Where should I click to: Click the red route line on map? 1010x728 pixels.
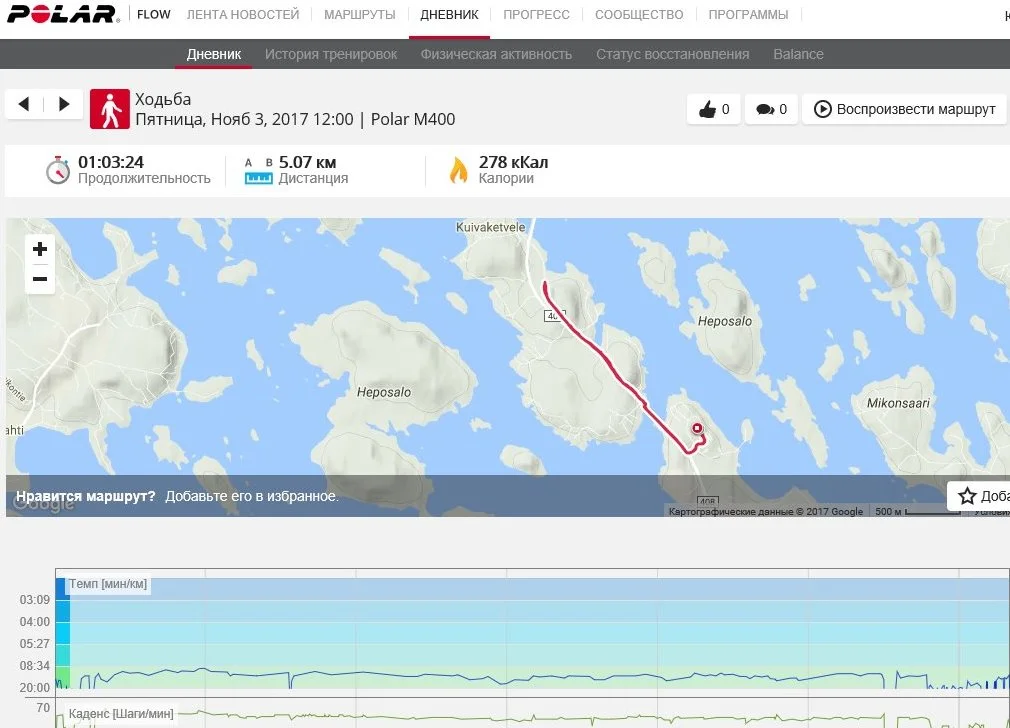(x=608, y=361)
